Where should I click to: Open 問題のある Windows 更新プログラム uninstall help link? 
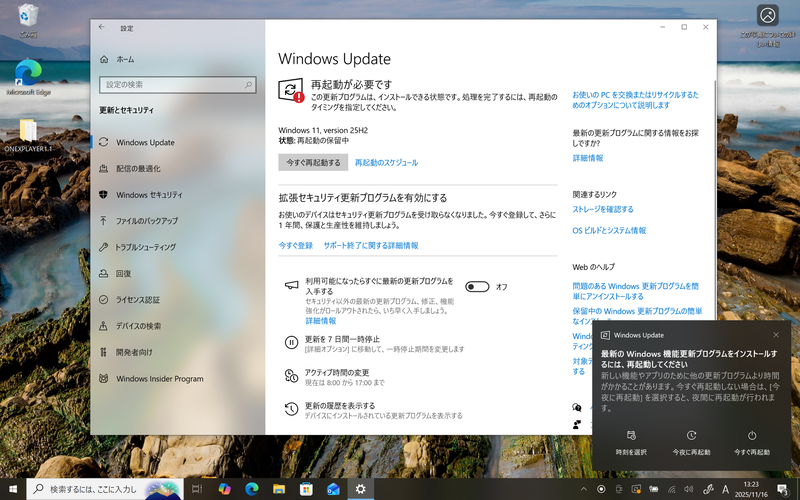635,291
